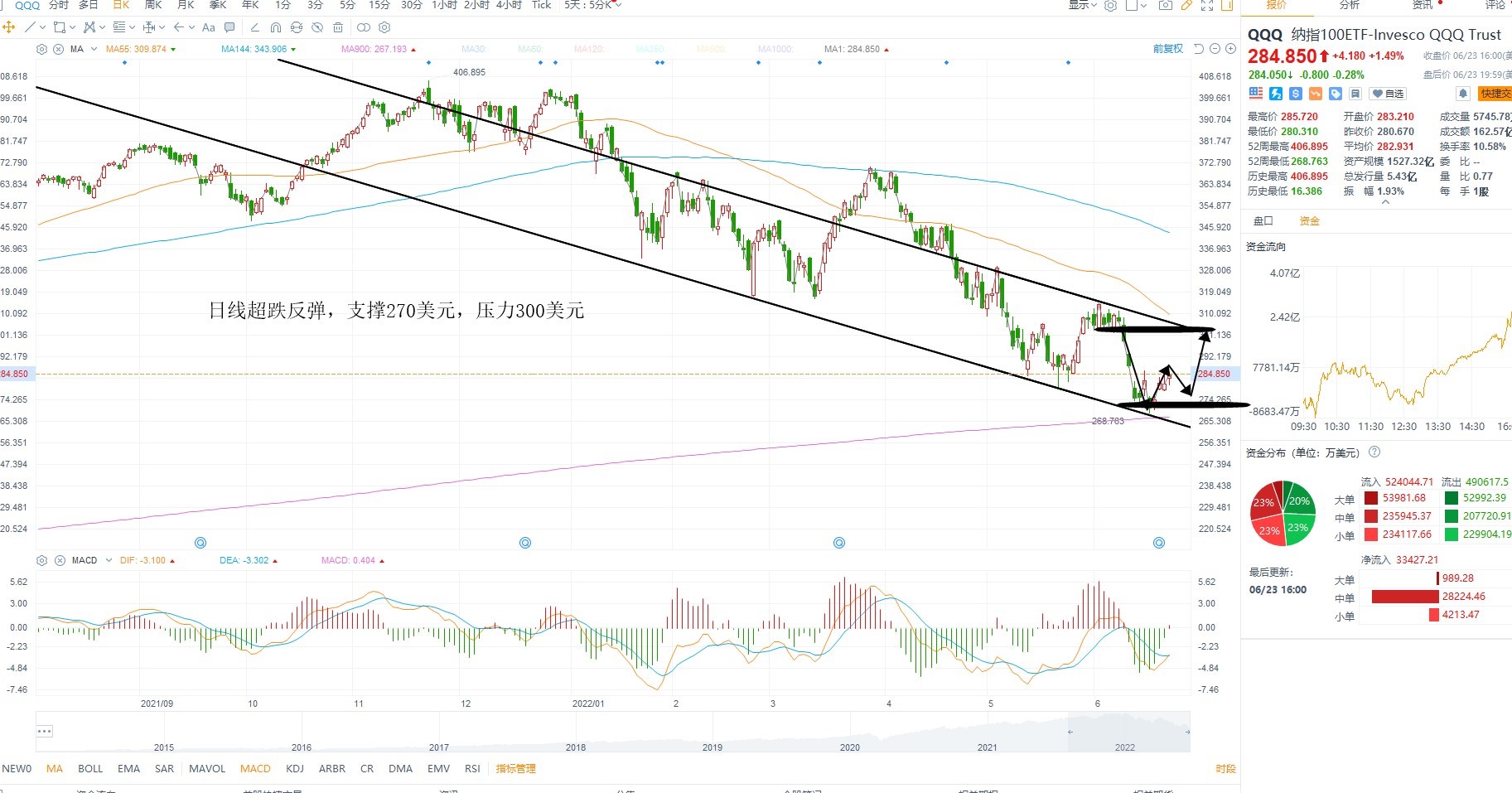Click the blue tag icon under price

tap(1336, 94)
